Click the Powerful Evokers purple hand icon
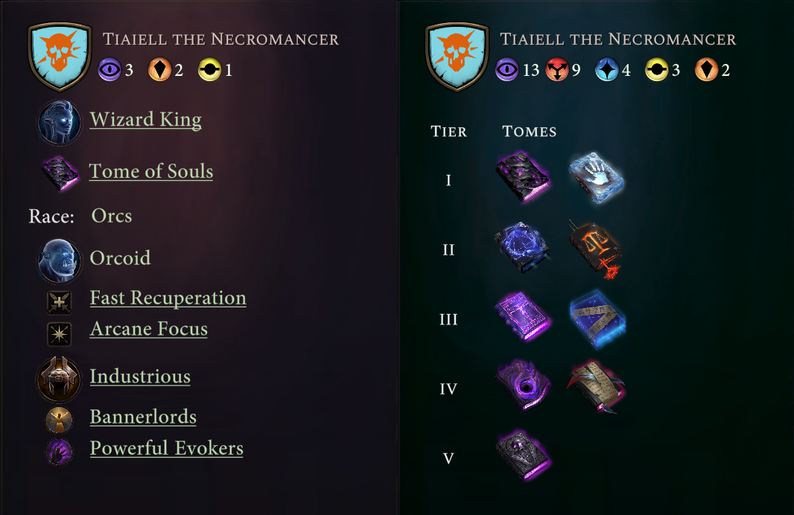The width and height of the screenshot is (794, 515). [x=59, y=450]
